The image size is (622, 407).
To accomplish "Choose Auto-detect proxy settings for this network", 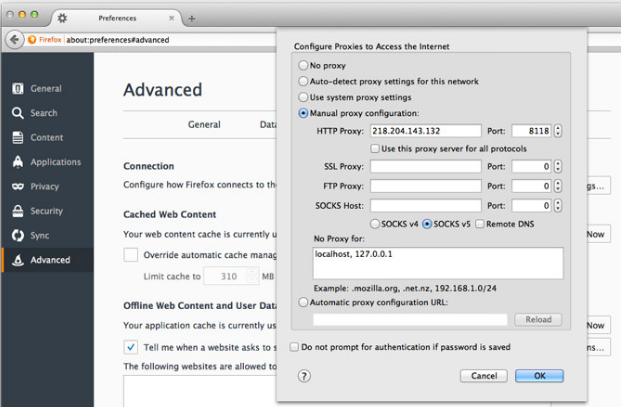I will [x=304, y=81].
